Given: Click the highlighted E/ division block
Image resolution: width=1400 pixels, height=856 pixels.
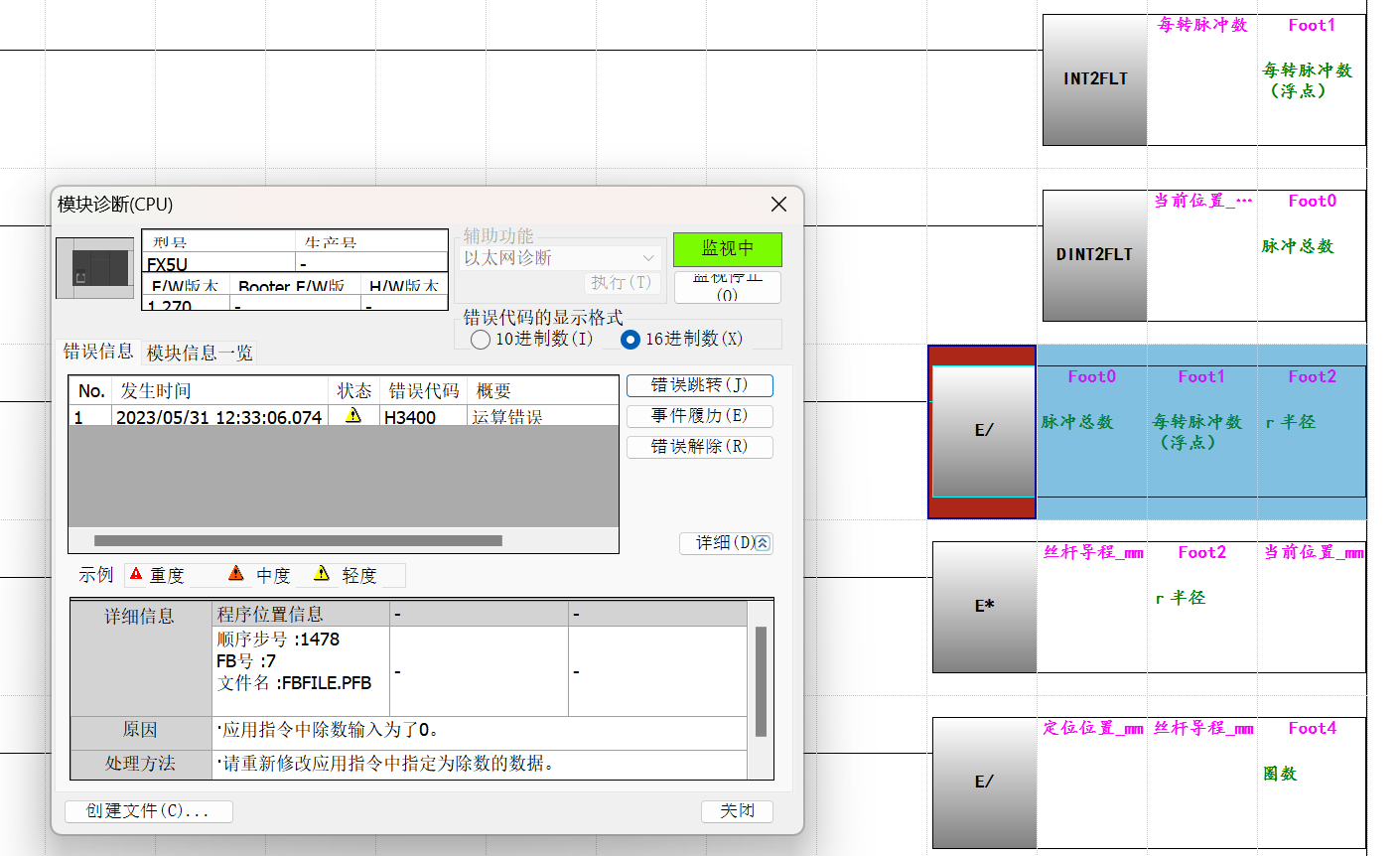Looking at the screenshot, I should 983,431.
